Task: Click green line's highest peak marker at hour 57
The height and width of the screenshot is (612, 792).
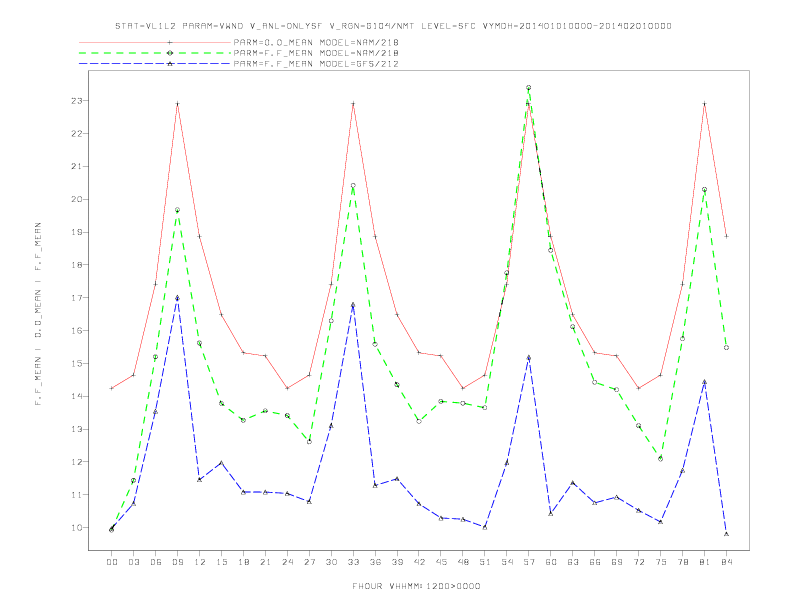Action: [x=528, y=87]
